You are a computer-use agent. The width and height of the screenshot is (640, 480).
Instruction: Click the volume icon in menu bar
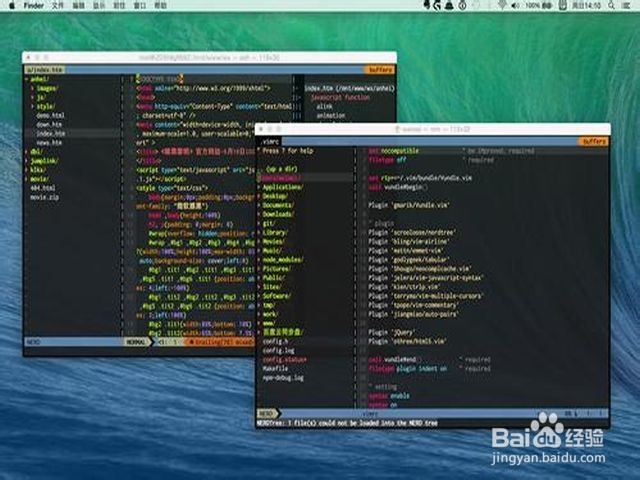tap(515, 5)
